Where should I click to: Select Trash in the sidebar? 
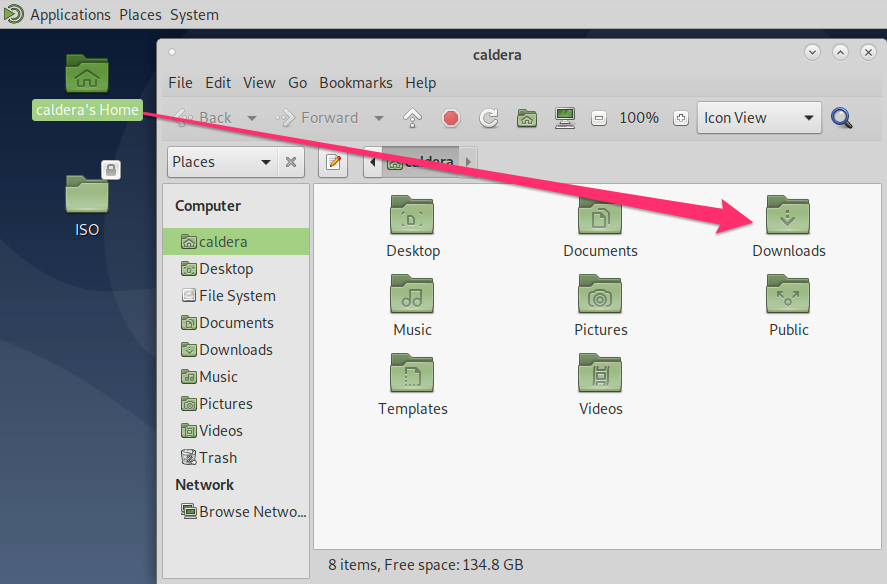[217, 457]
